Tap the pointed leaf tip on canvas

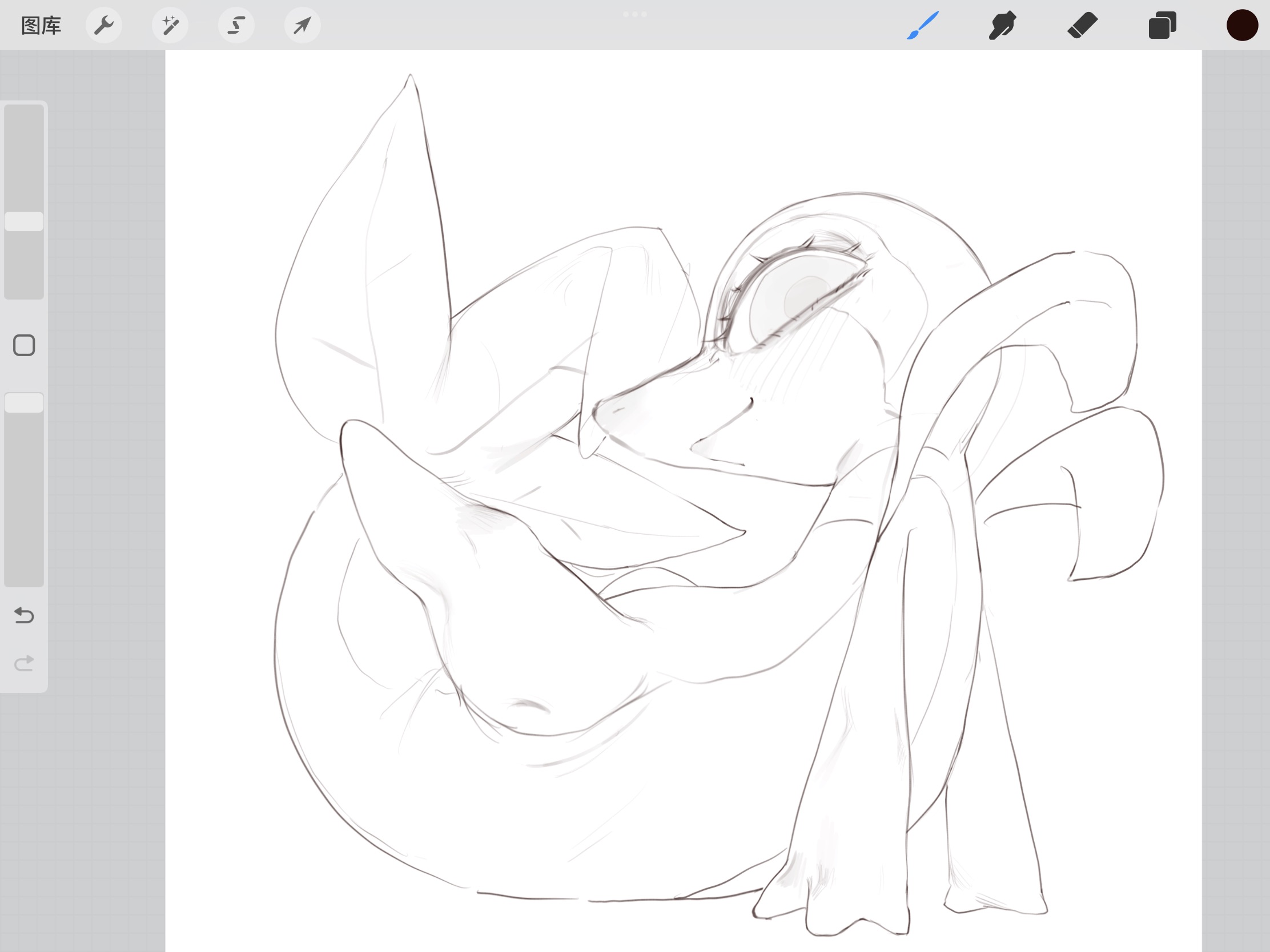click(409, 76)
